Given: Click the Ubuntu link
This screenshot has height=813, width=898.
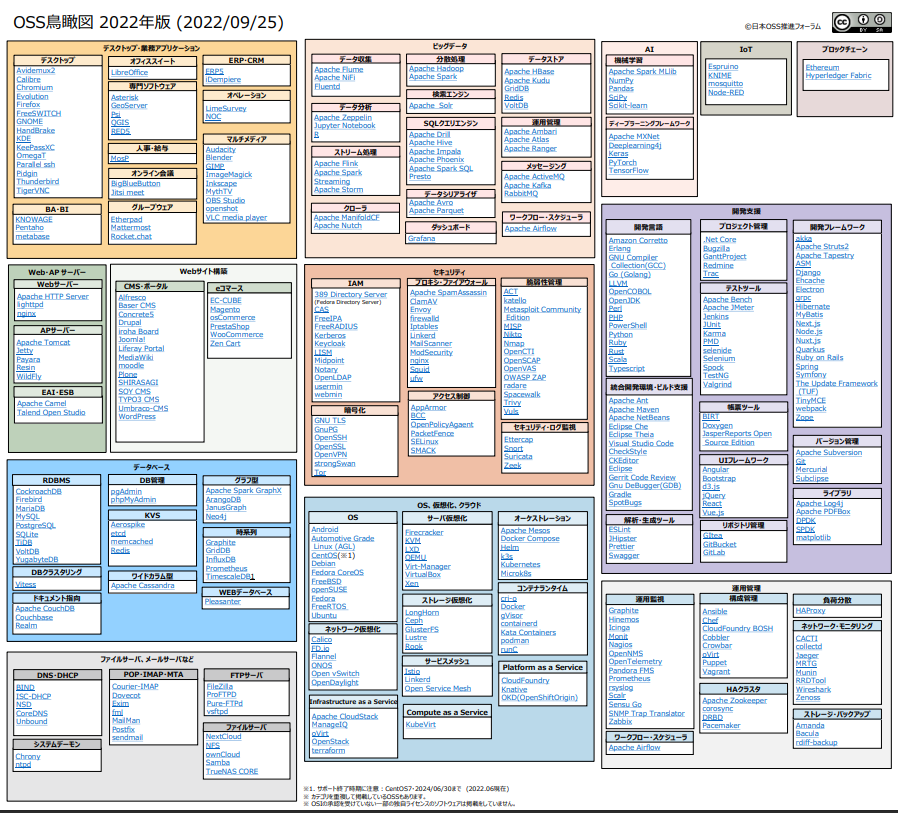Looking at the screenshot, I should click(x=324, y=616).
